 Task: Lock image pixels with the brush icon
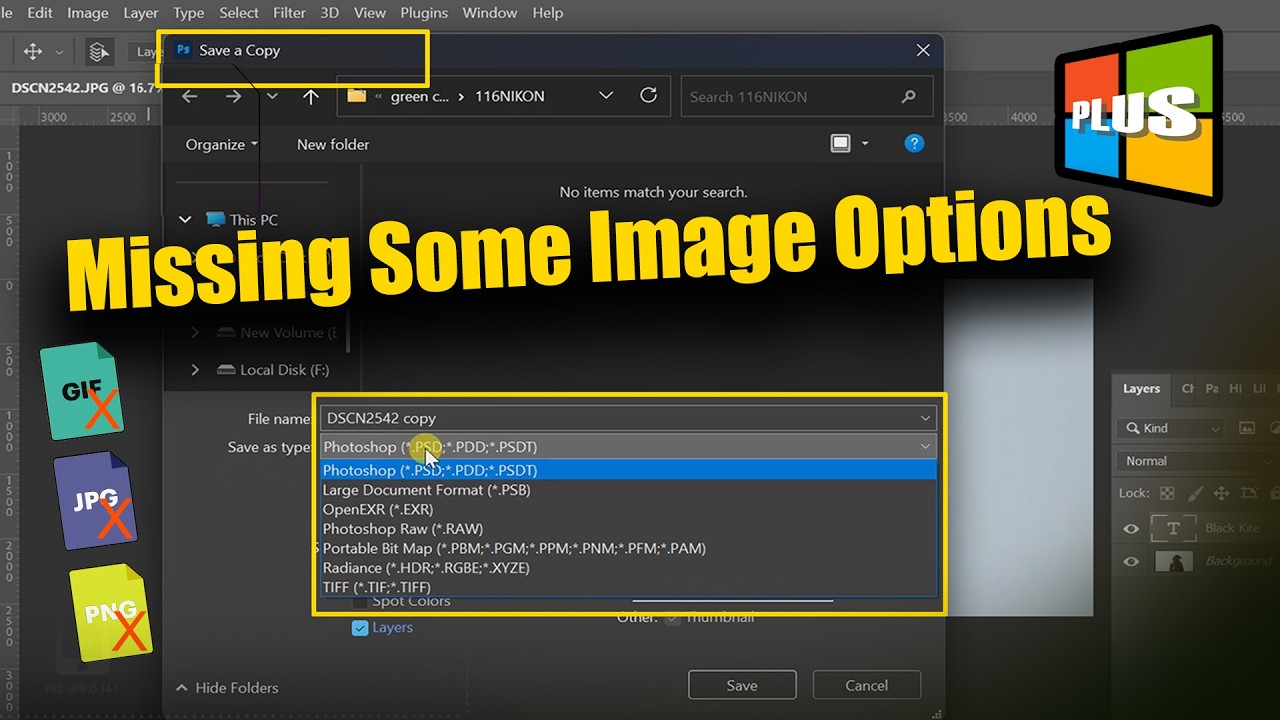[1194, 493]
